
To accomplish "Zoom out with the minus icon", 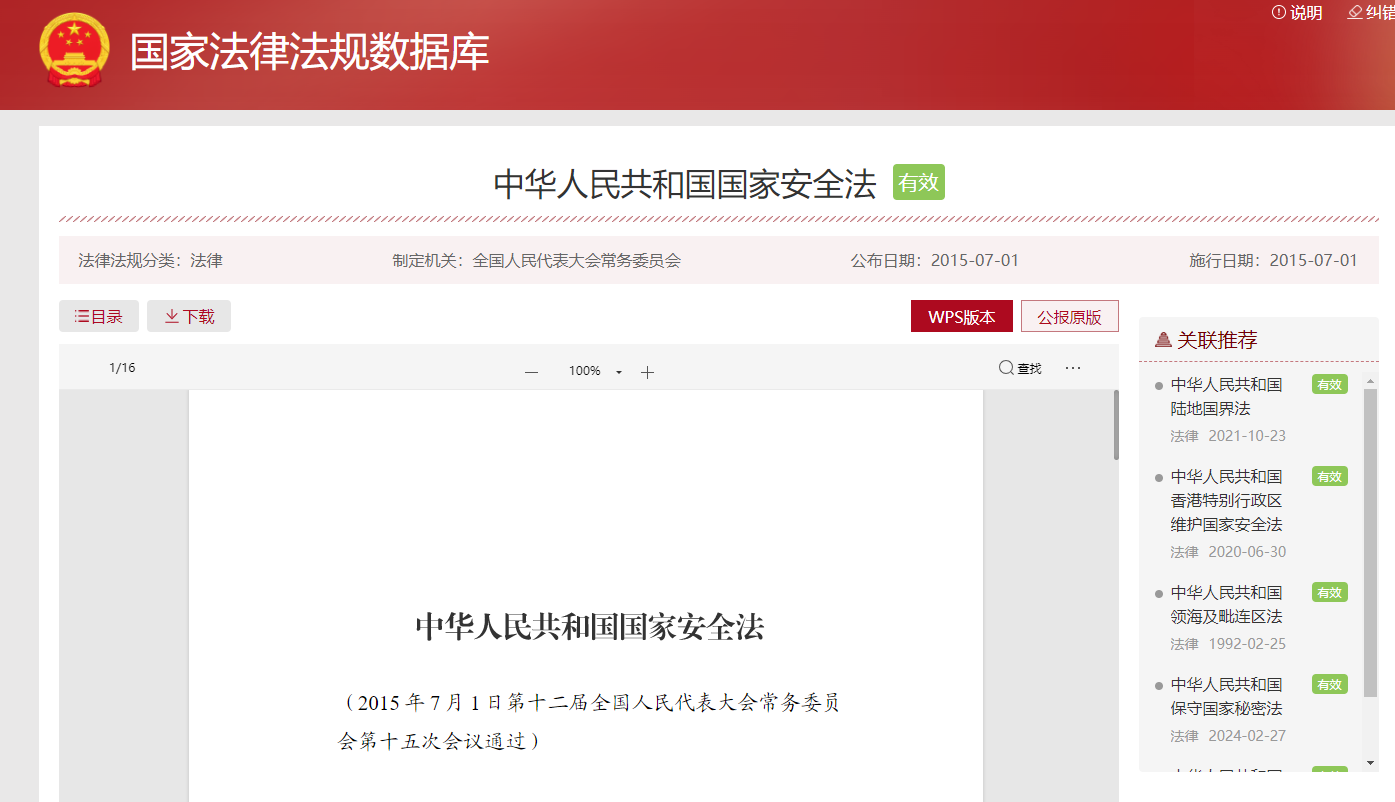I will (x=531, y=372).
